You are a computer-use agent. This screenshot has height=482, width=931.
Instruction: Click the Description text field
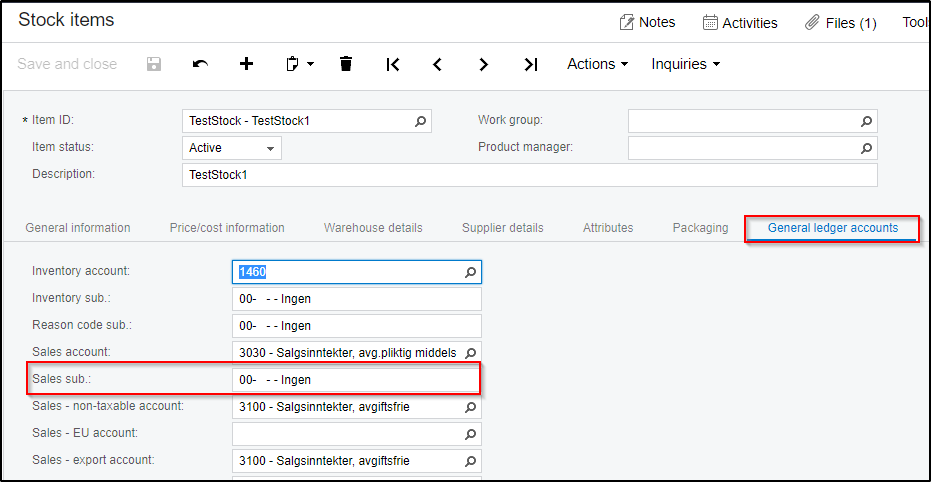pyautogui.click(x=529, y=175)
